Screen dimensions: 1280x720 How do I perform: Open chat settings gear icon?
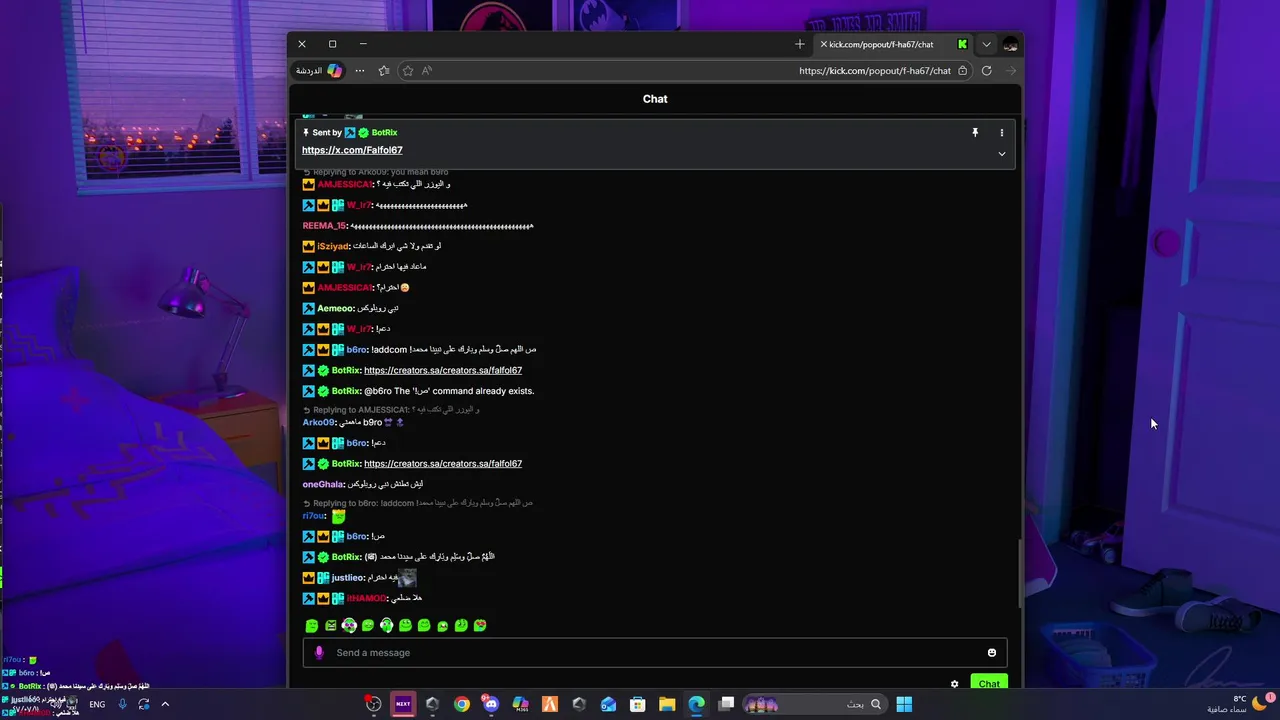point(954,684)
